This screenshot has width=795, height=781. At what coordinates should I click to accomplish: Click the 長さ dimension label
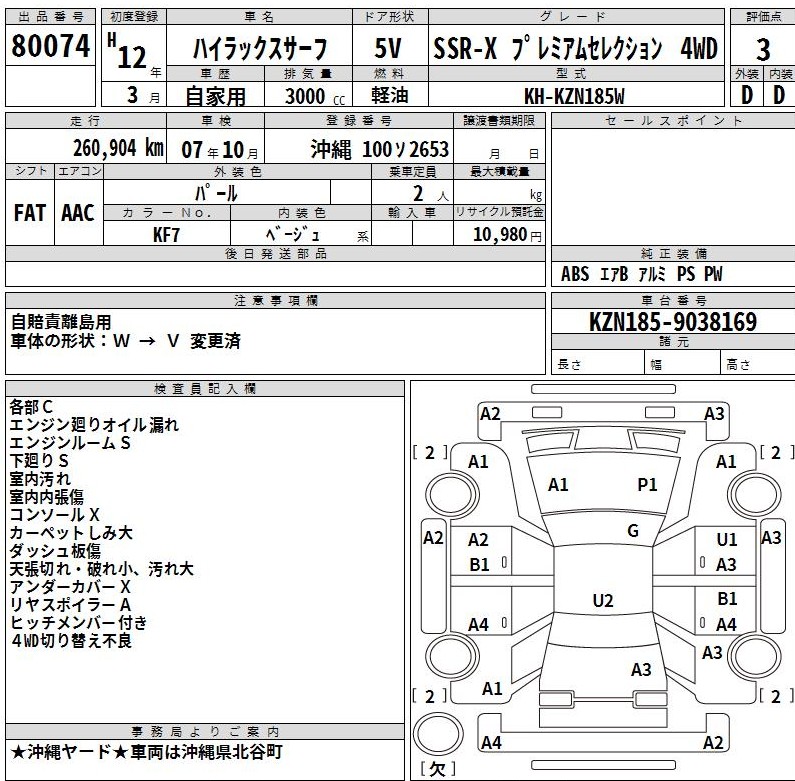569,364
